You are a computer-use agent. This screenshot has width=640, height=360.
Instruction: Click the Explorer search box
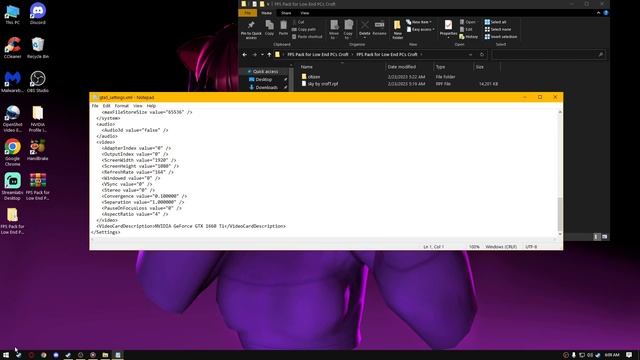(x=549, y=55)
